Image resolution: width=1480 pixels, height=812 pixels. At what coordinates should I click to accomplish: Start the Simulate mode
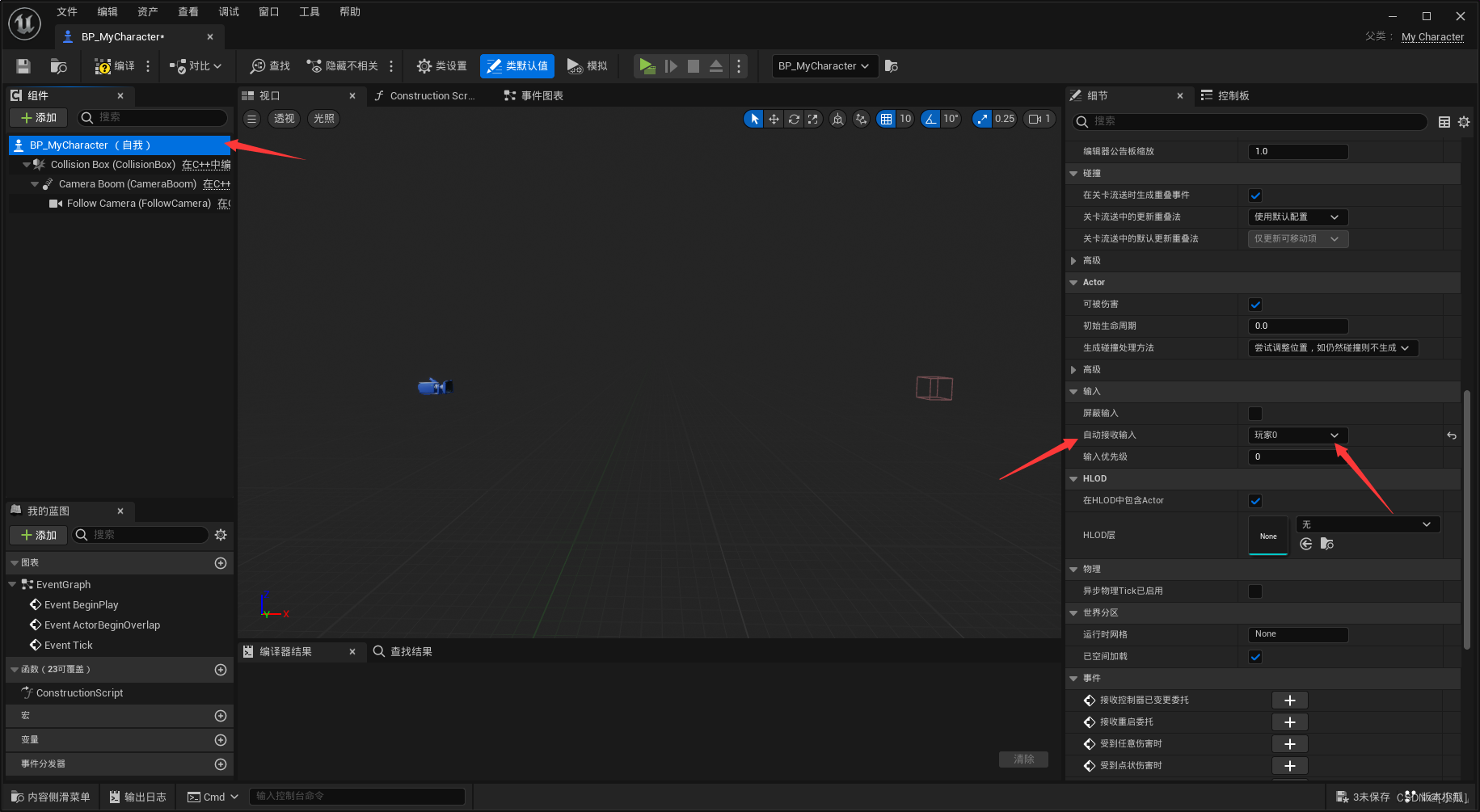(588, 66)
